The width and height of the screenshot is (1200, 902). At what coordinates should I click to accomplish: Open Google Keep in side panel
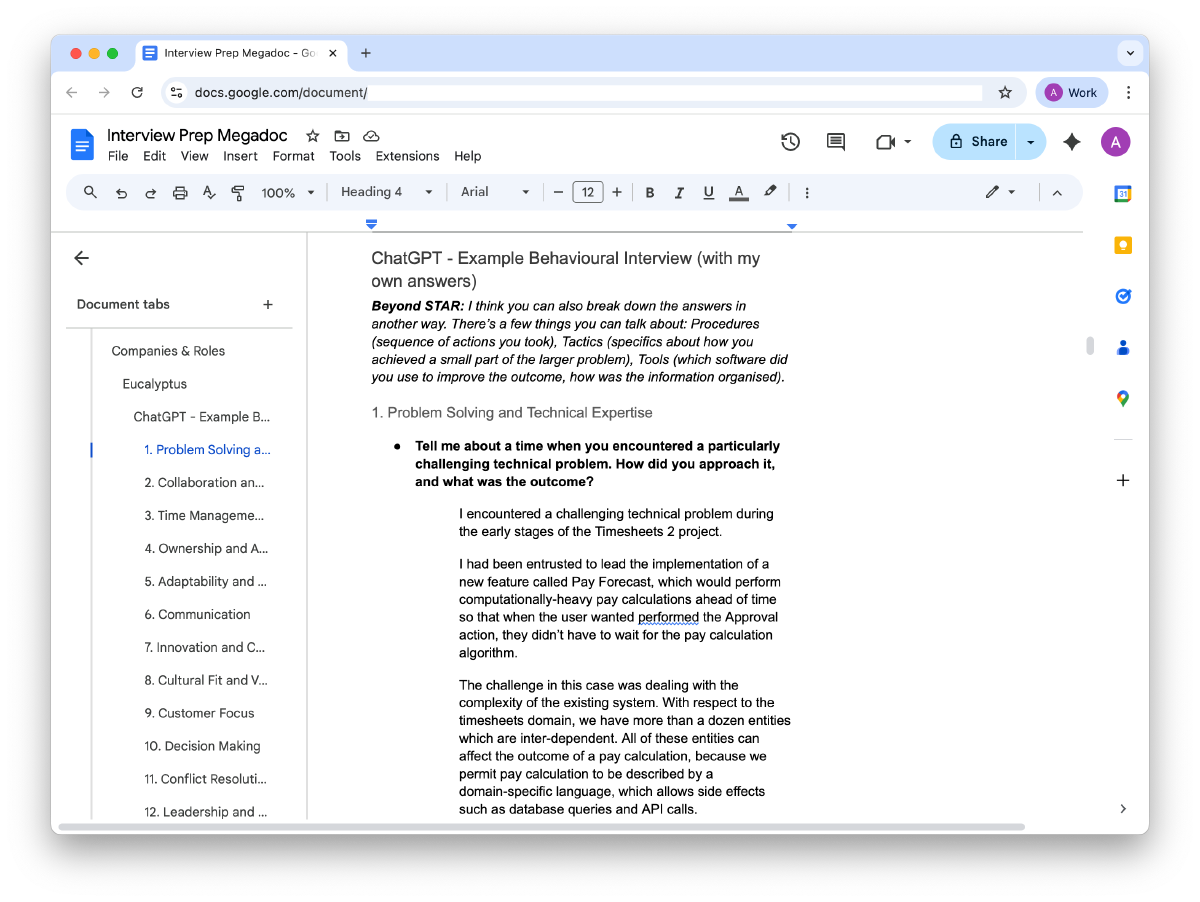pyautogui.click(x=1123, y=245)
